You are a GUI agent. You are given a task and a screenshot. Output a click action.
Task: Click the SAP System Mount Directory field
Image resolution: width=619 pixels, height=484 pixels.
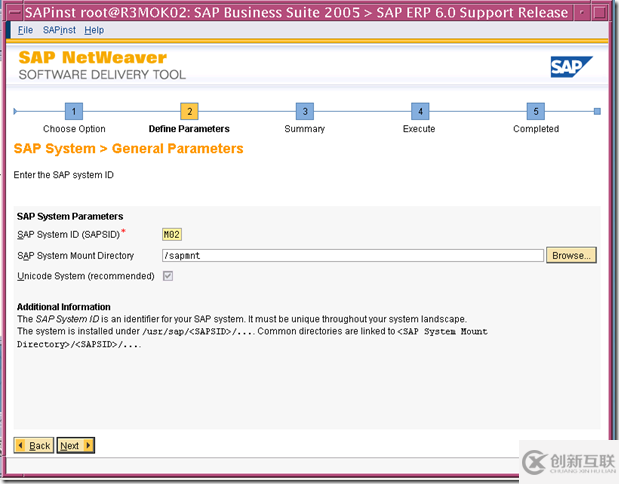click(x=353, y=255)
